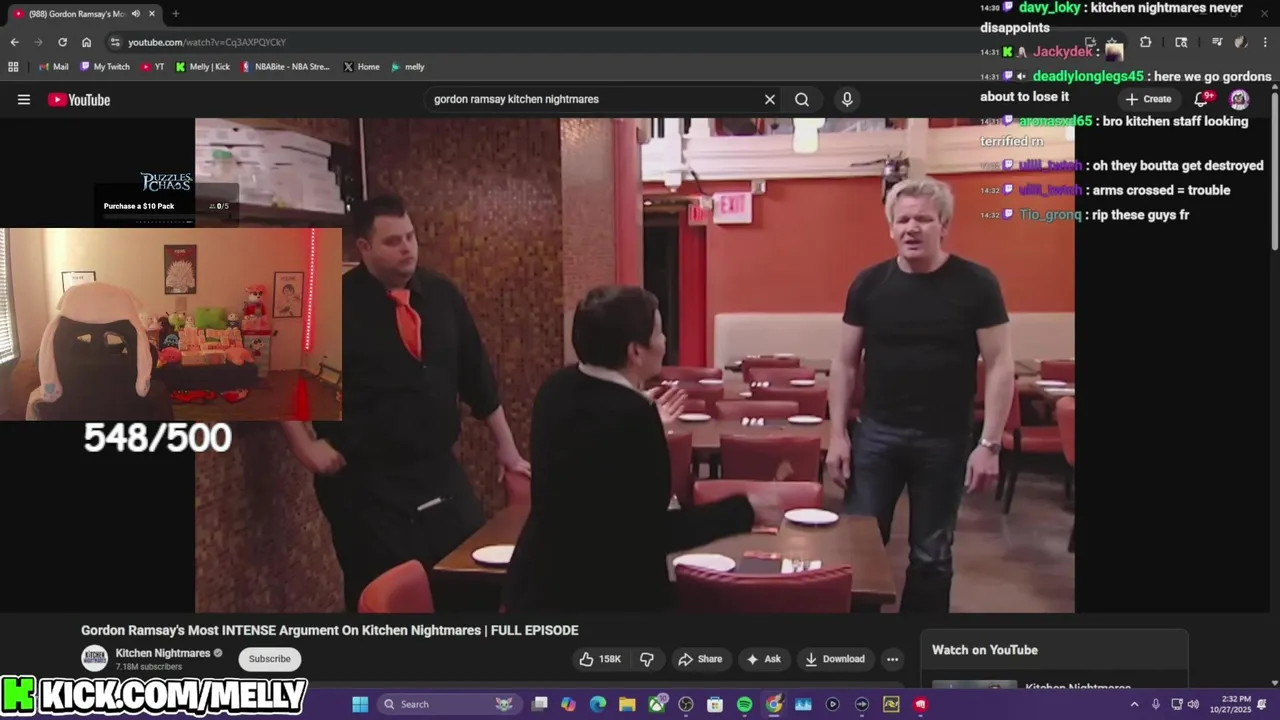The height and width of the screenshot is (720, 1280).
Task: Click davy_loky's username in chat
Action: 1049,8
